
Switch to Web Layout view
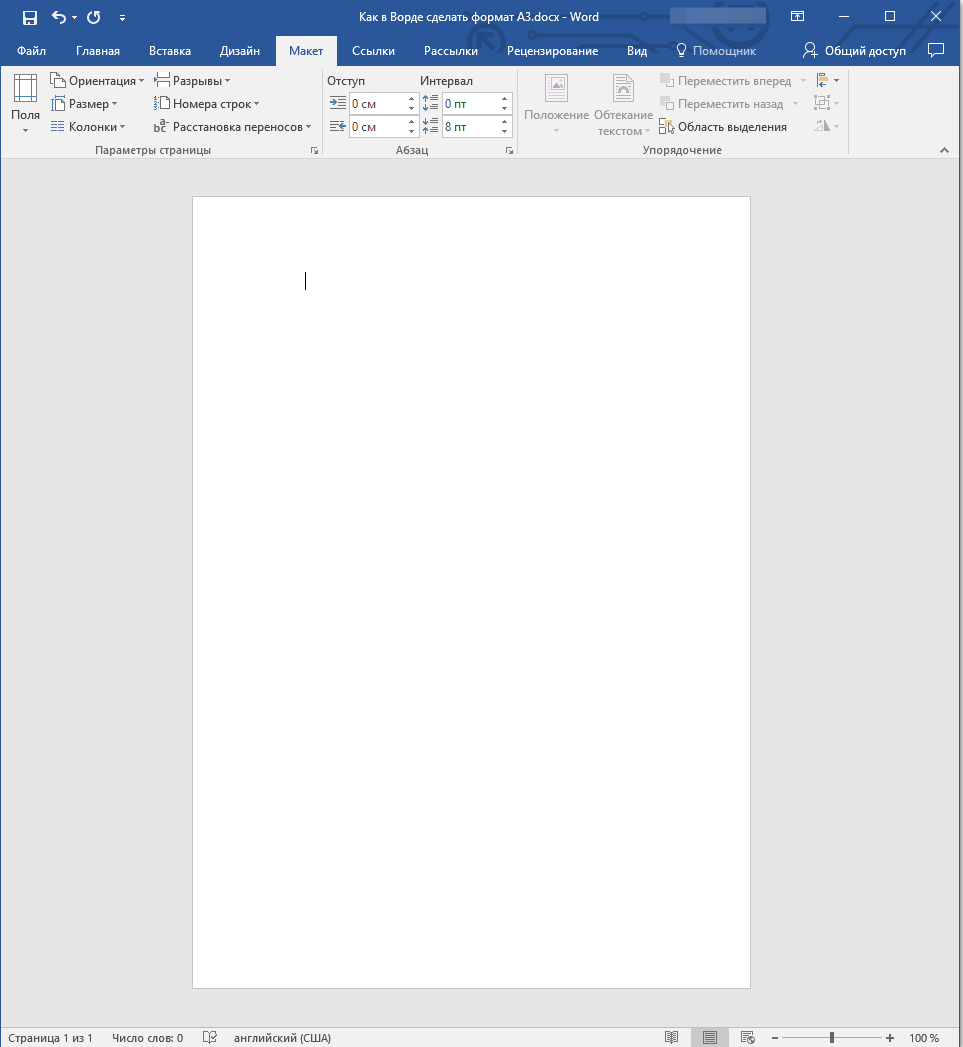coord(748,1038)
